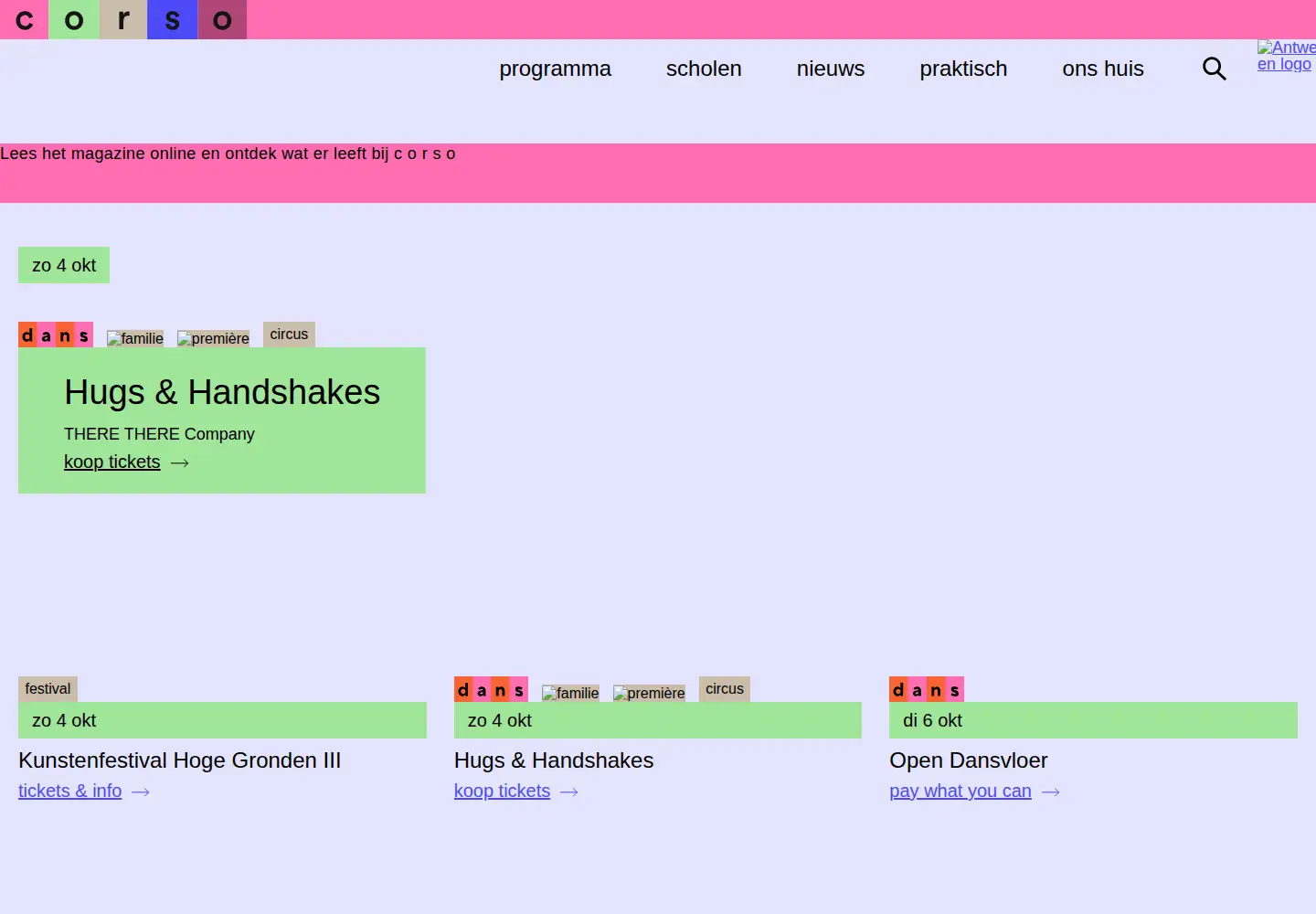Open 'Kunstenfestival Hoge Gronden III' event title

179,760
